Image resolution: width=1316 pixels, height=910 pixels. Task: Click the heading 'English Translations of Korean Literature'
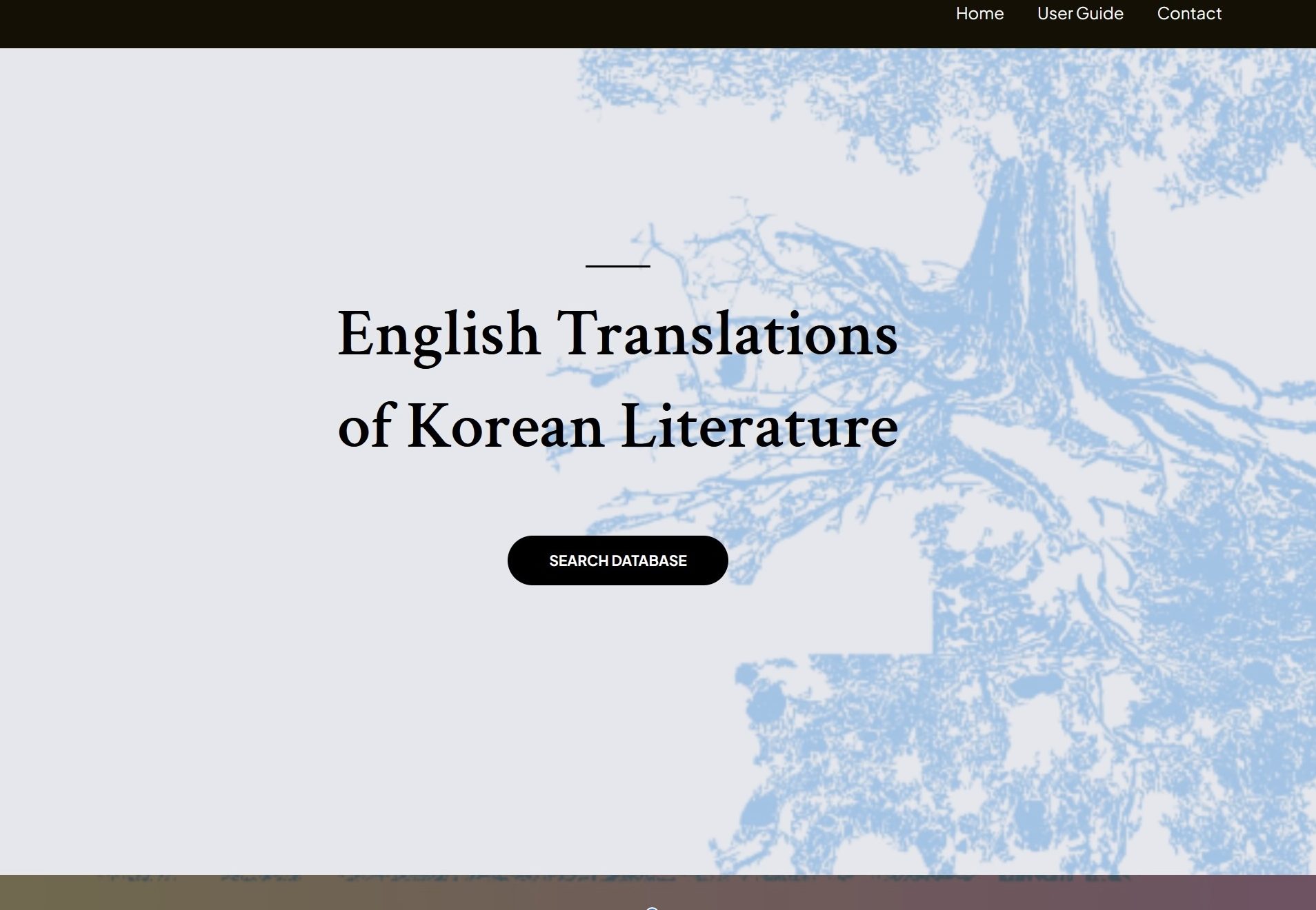click(617, 379)
